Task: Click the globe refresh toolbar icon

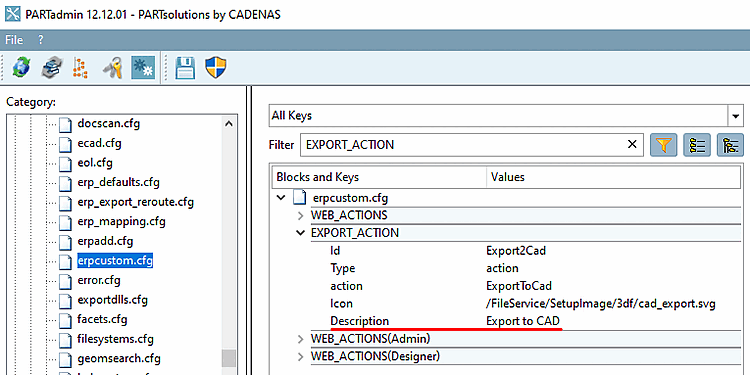Action: (21, 67)
